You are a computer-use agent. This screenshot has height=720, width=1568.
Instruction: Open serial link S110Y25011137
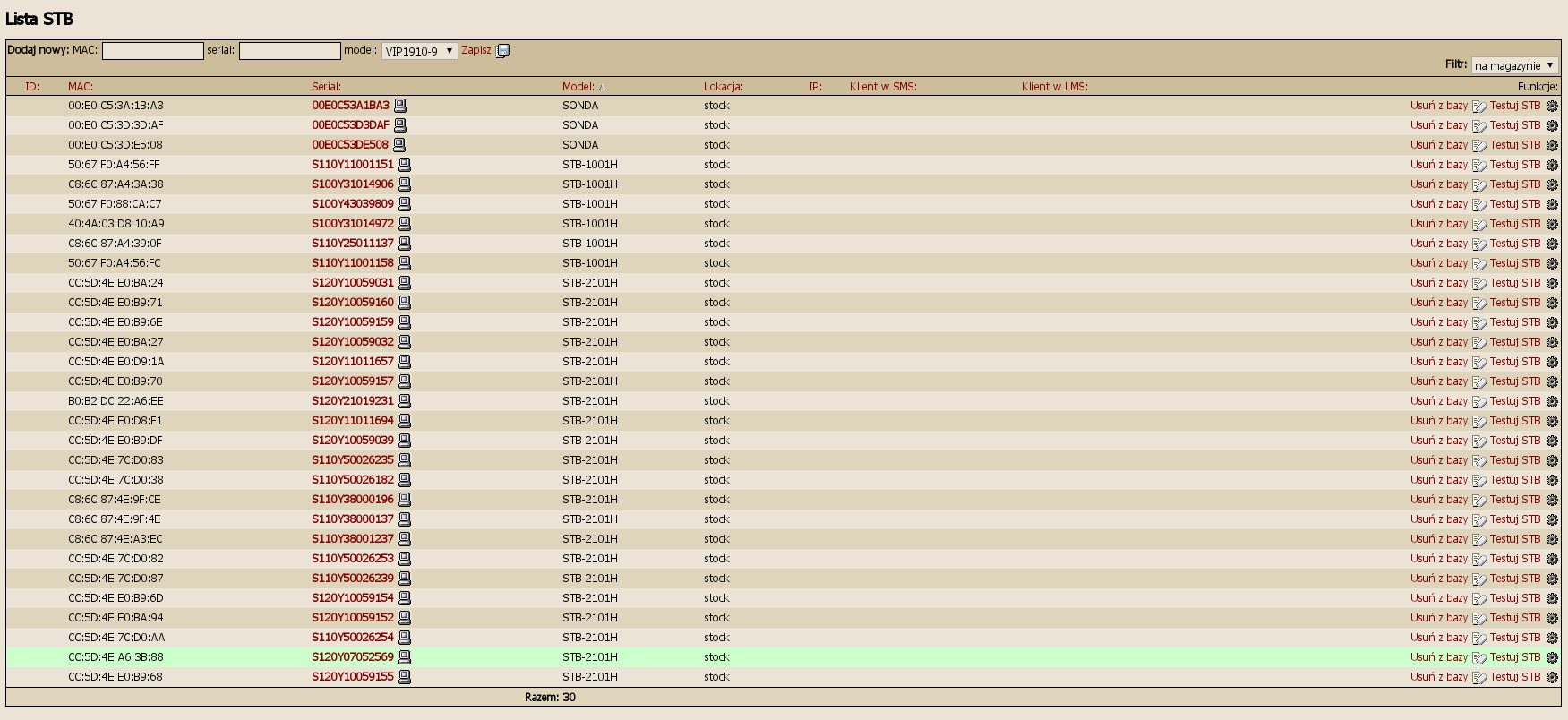[x=353, y=244]
